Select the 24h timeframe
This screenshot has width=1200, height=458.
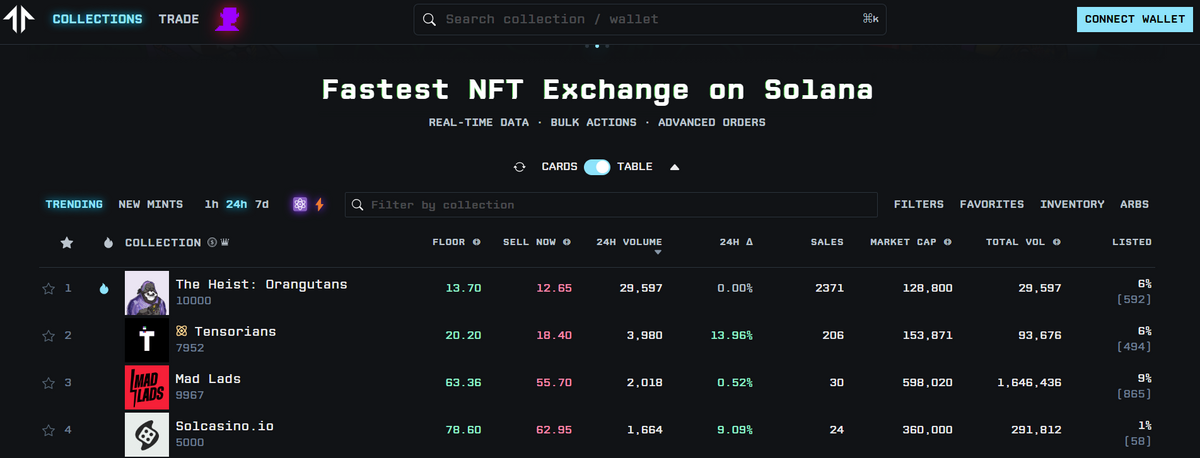coord(236,204)
